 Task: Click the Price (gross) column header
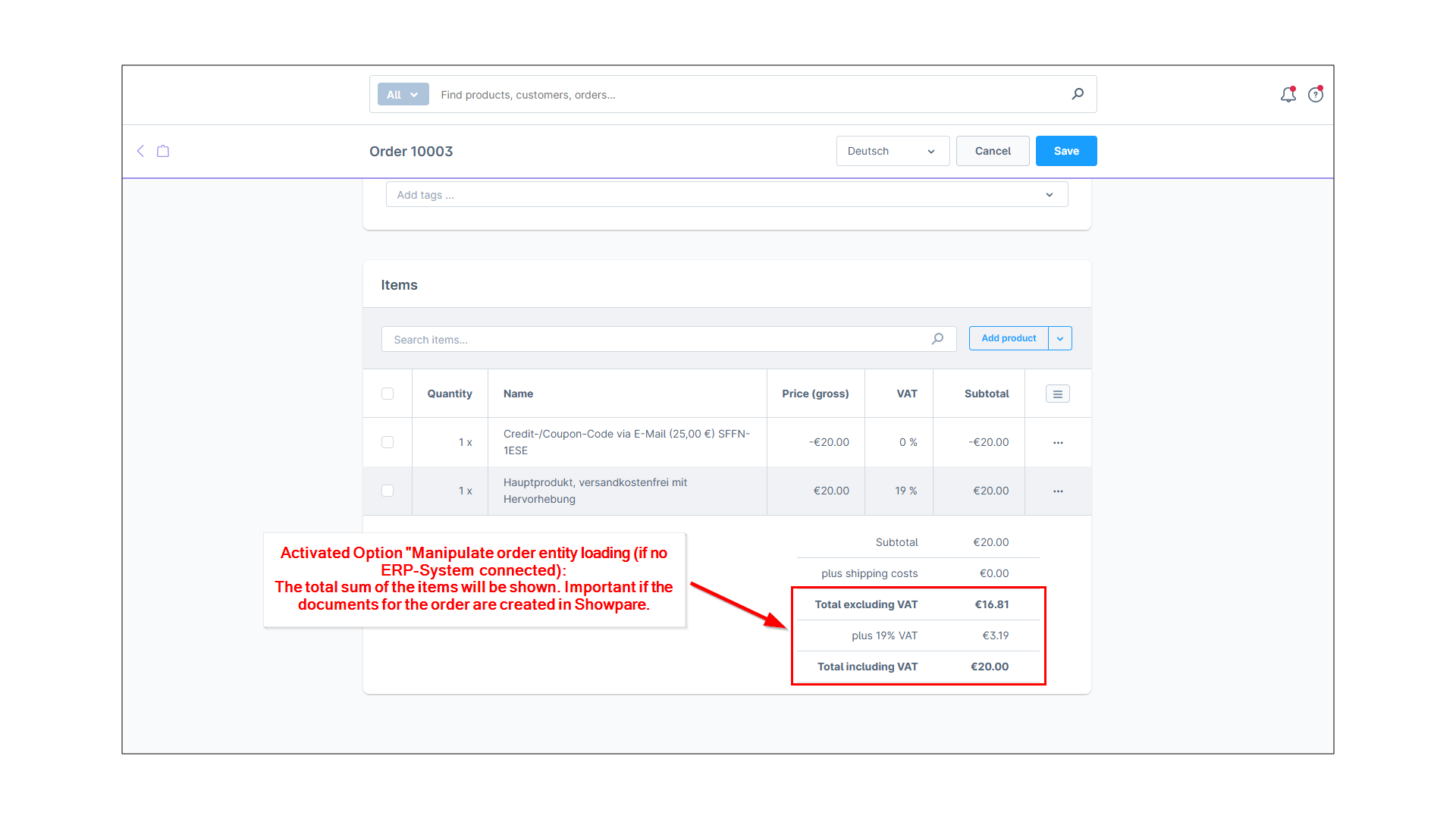[815, 394]
